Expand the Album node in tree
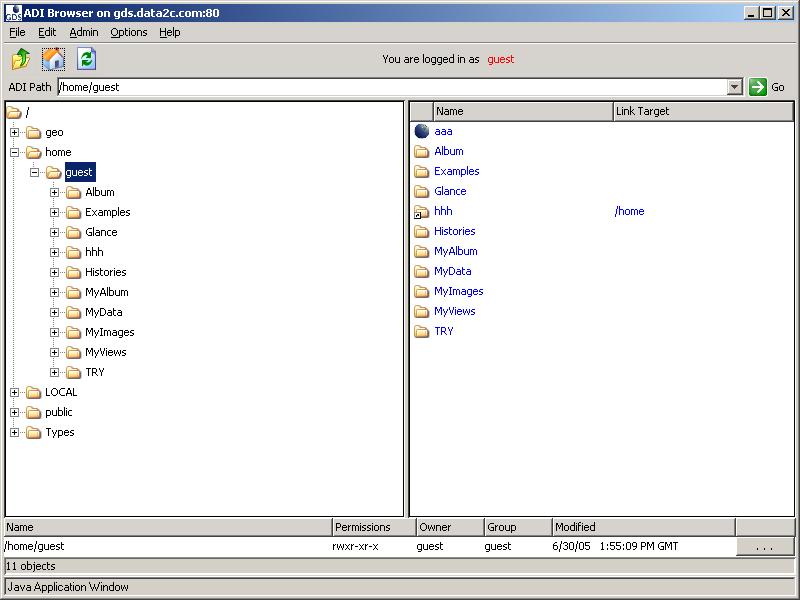The image size is (800, 600). 55,192
